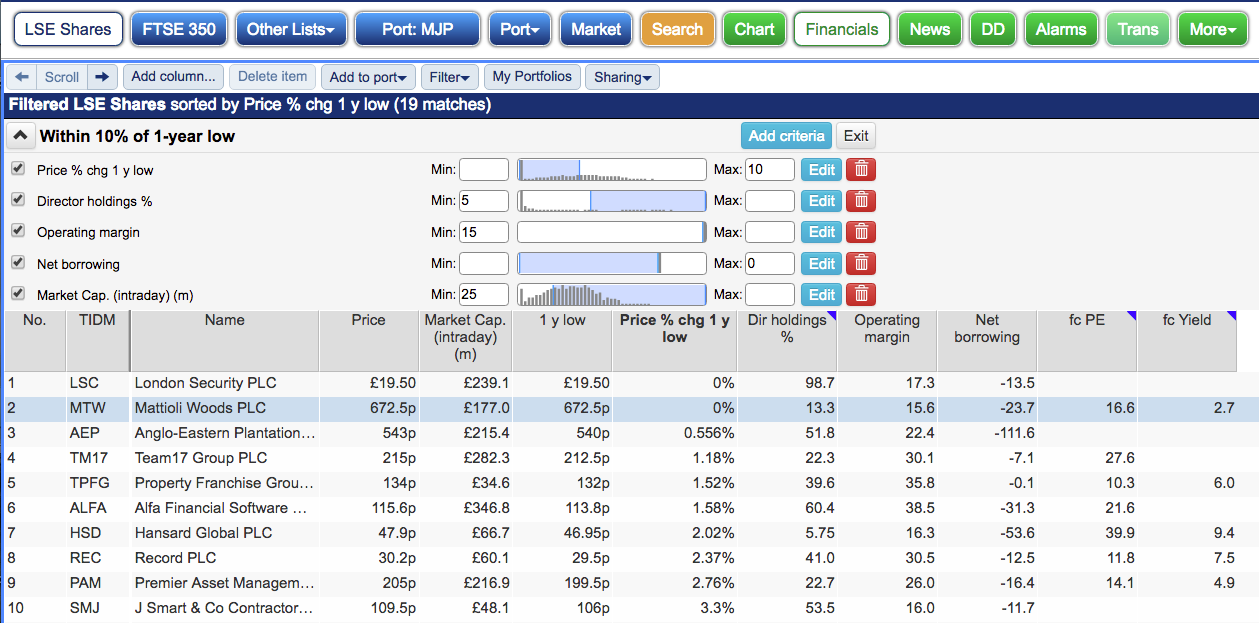Viewport: 1259px width, 623px height.
Task: Click the Add column button
Action: [x=174, y=77]
